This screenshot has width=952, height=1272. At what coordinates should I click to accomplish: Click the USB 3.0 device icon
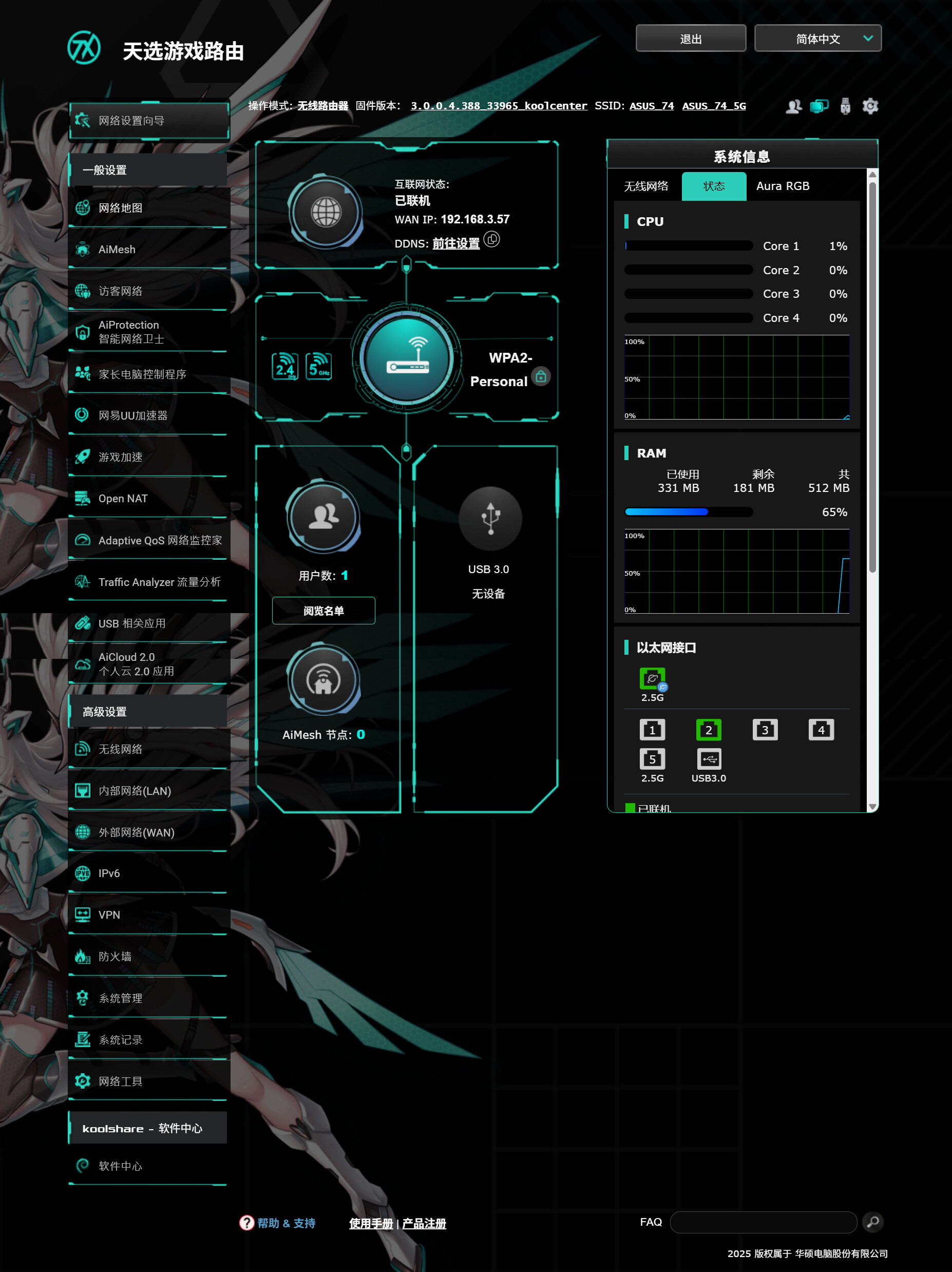[490, 518]
